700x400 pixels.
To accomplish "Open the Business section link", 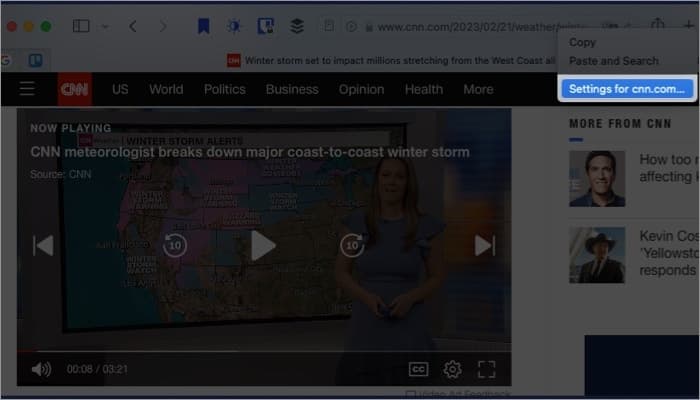I will 292,89.
